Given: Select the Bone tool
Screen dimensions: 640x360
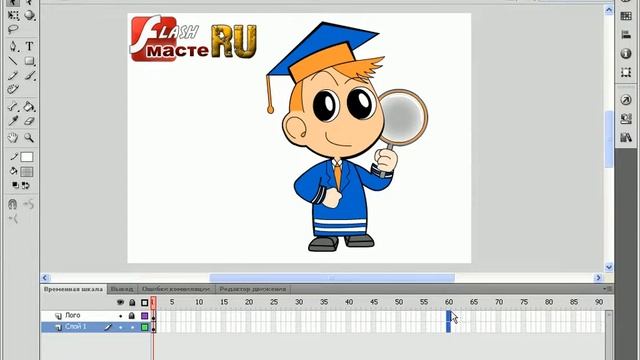Looking at the screenshot, I should point(13,107).
